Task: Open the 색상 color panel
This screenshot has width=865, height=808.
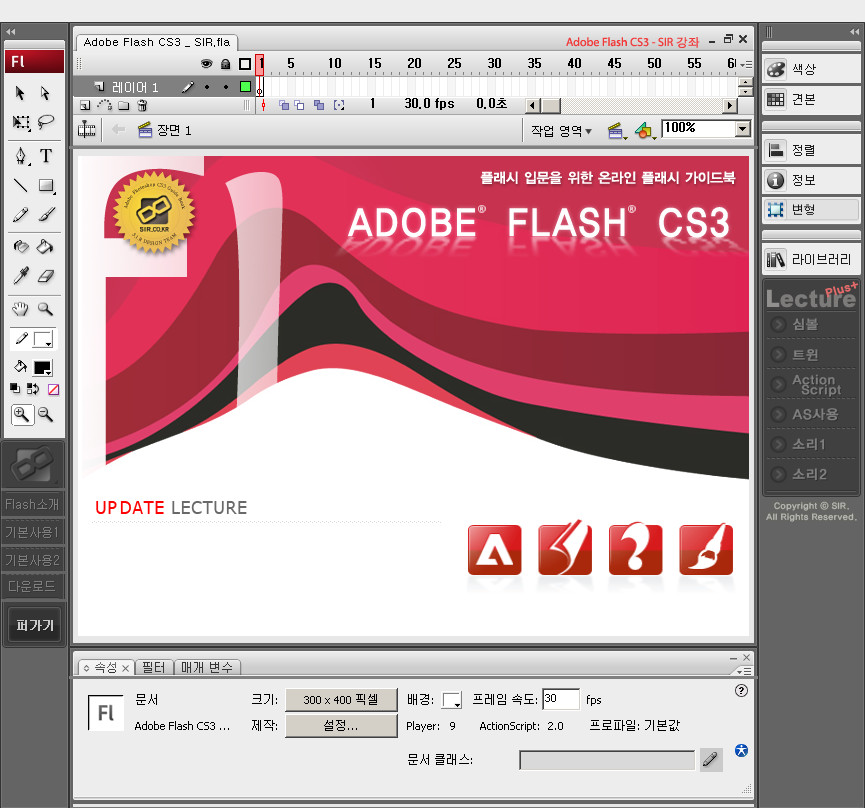Action: point(810,69)
